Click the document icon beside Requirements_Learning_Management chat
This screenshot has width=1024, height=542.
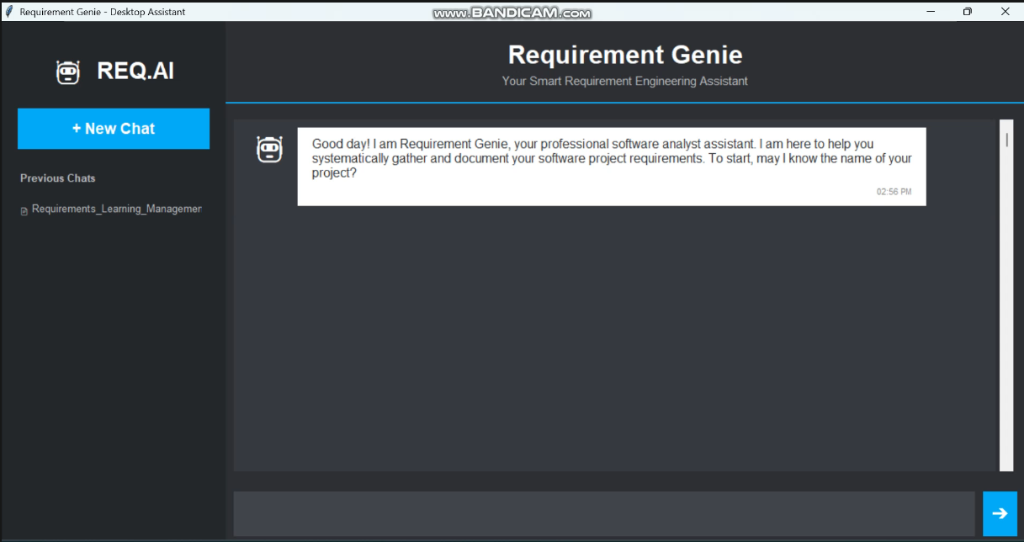point(24,211)
